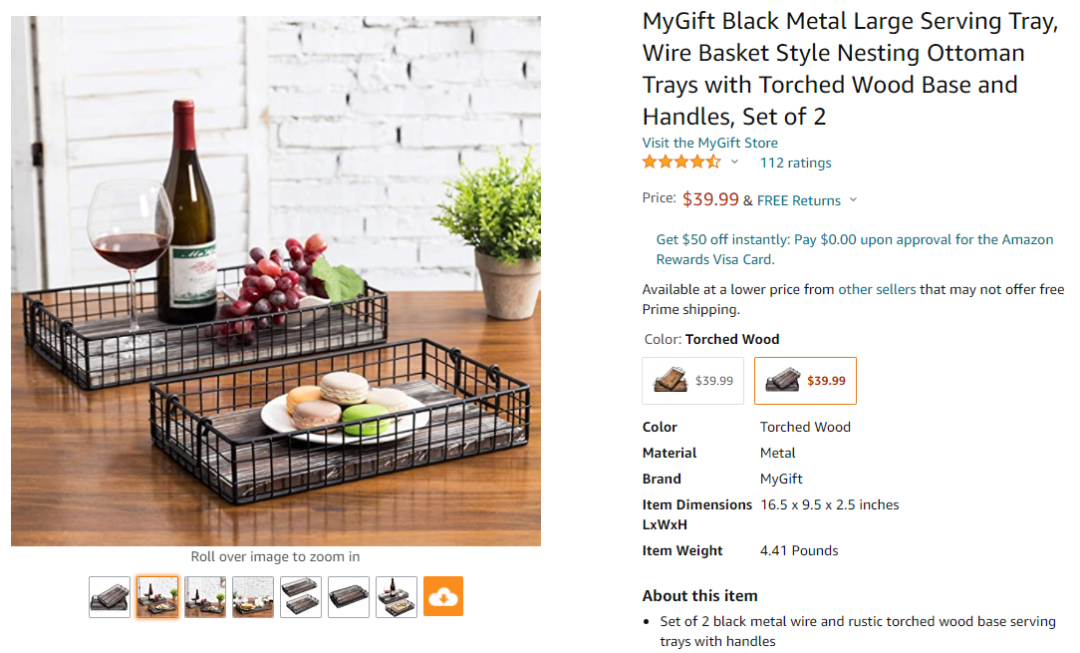Viewport: 1080px width, 653px height.
Task: Choose the lighter brown wood color swatch
Action: pyautogui.click(x=693, y=381)
